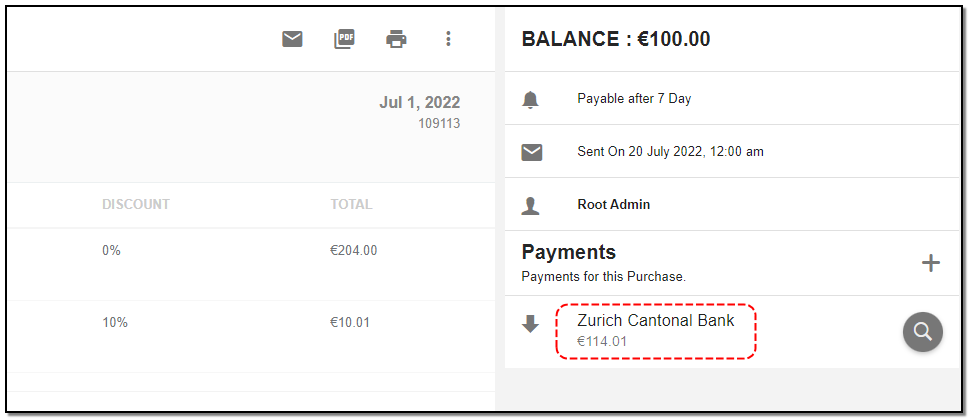Click the Sent On 20 July 2022 entry
This screenshot has height=419, width=969.
(x=670, y=152)
